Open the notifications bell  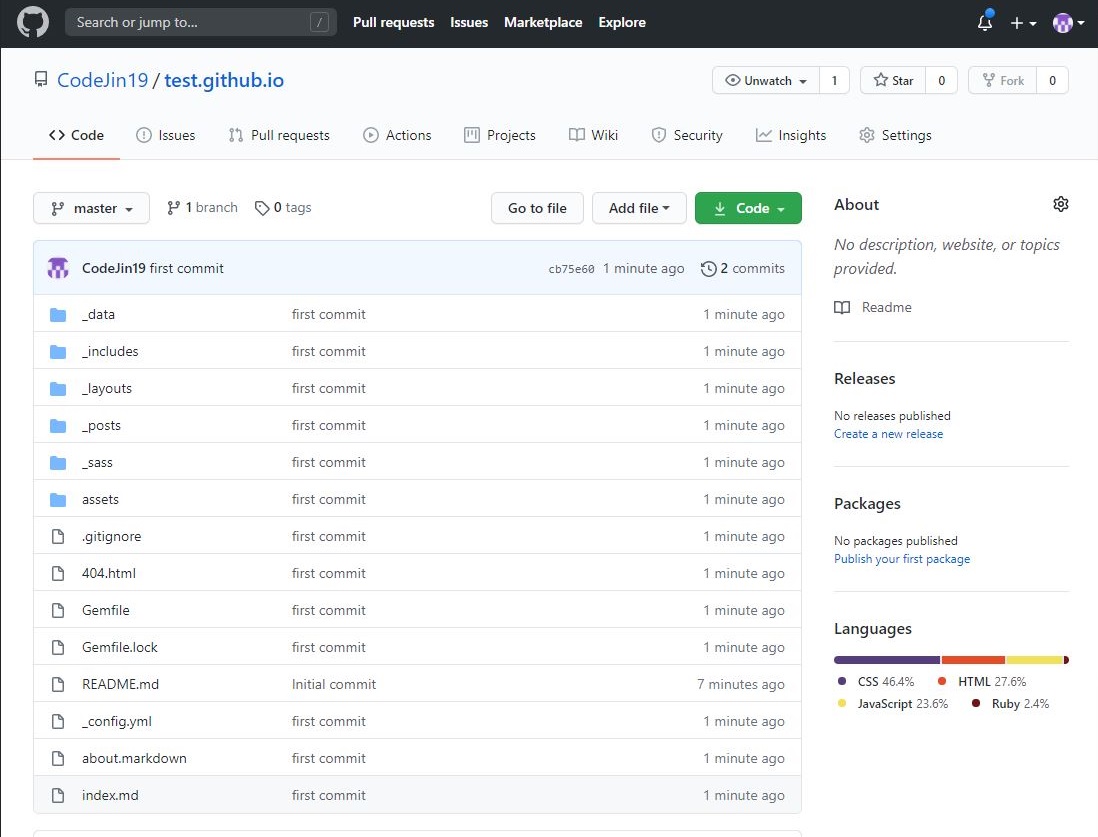[x=985, y=22]
